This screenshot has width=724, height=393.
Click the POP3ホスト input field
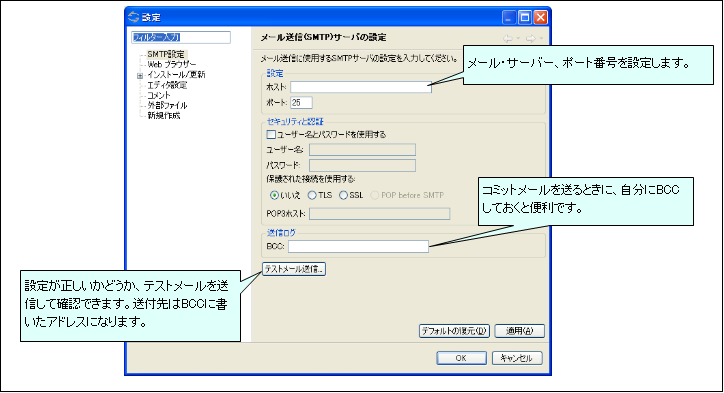point(380,214)
